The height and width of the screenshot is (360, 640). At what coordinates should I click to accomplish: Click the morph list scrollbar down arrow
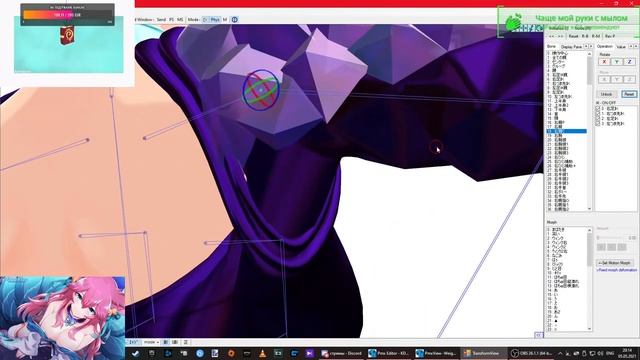pos(589,328)
